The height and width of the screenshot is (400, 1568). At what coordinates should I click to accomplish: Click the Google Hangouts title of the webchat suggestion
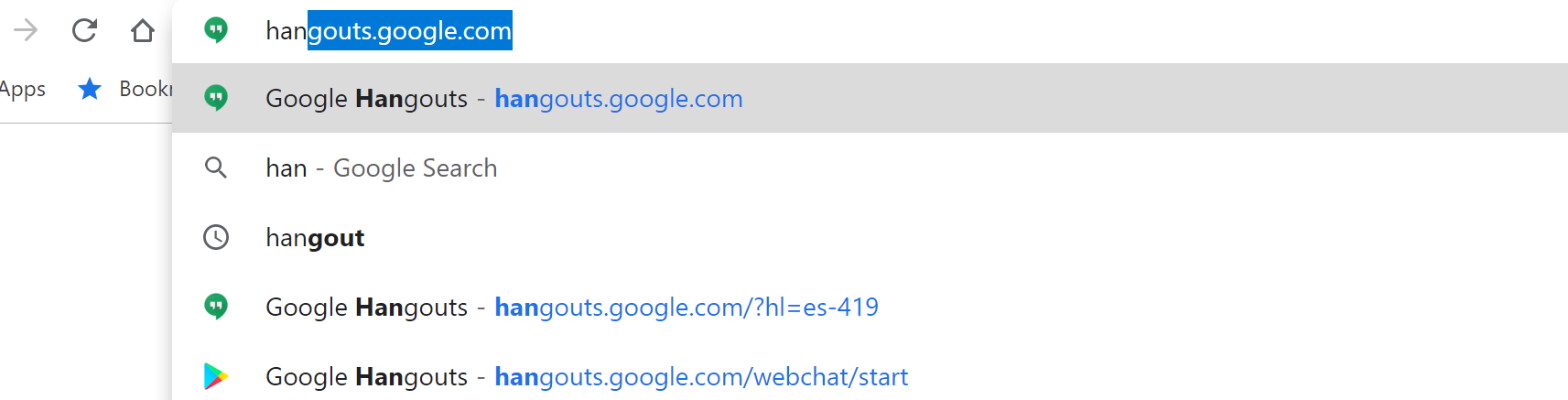click(366, 377)
